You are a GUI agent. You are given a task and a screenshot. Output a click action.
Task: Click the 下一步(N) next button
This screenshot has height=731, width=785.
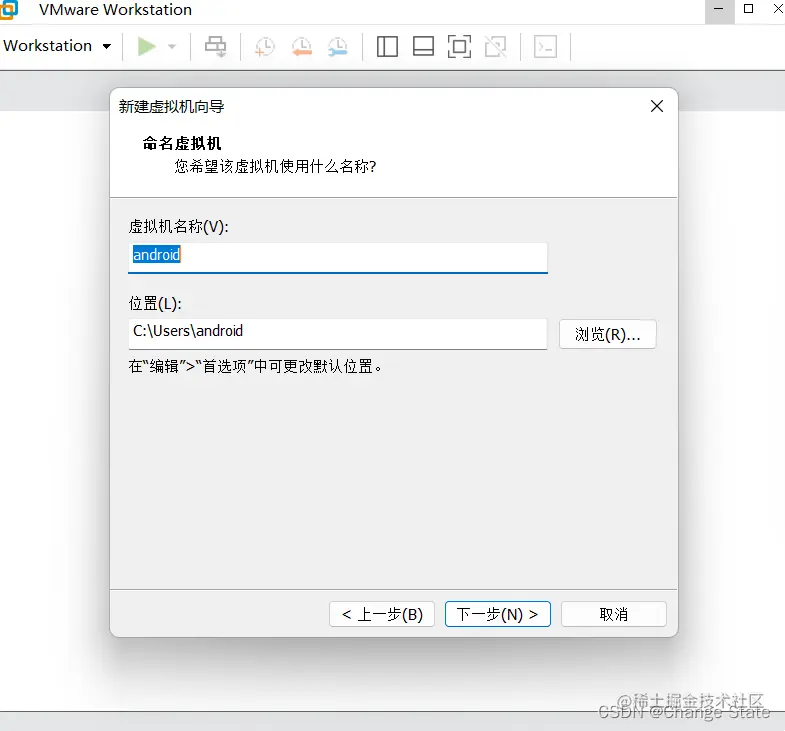coord(498,614)
